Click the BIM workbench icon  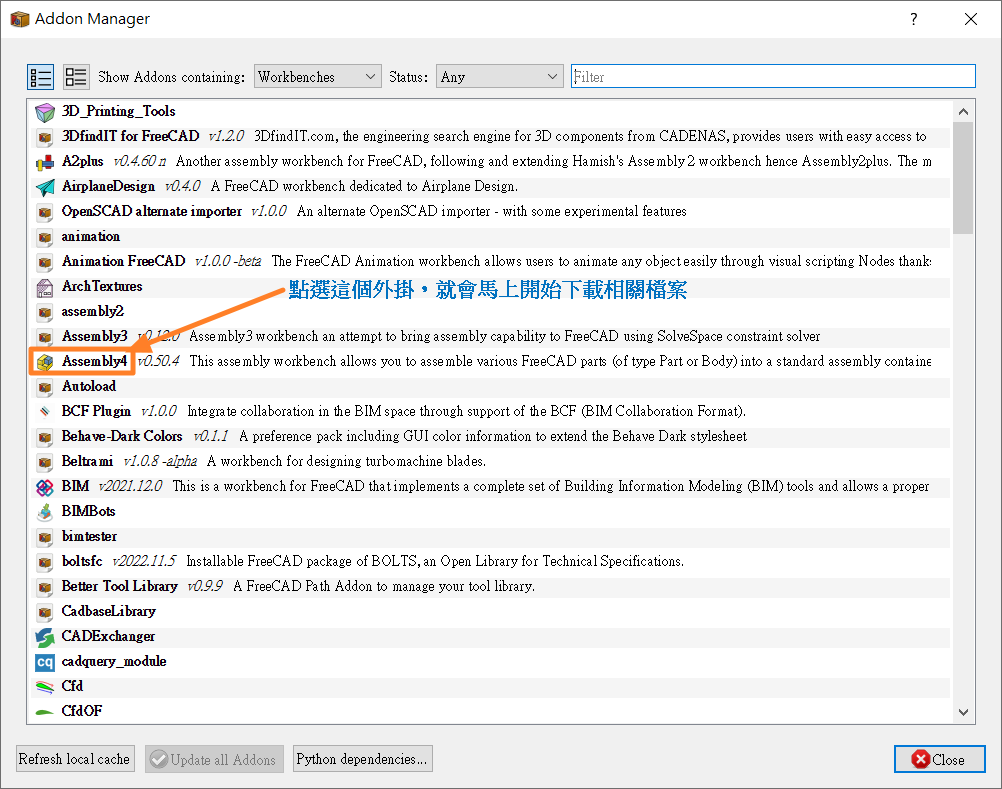45,487
